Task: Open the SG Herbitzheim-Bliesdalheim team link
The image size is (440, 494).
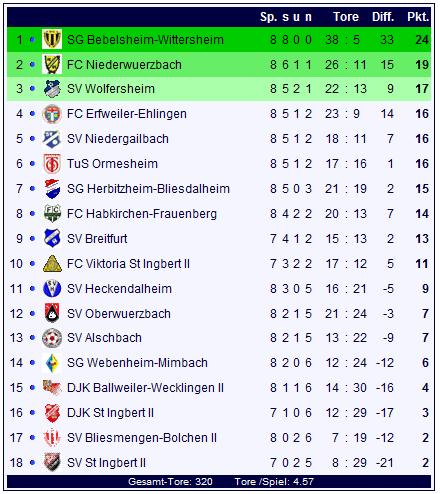Action: (x=148, y=189)
